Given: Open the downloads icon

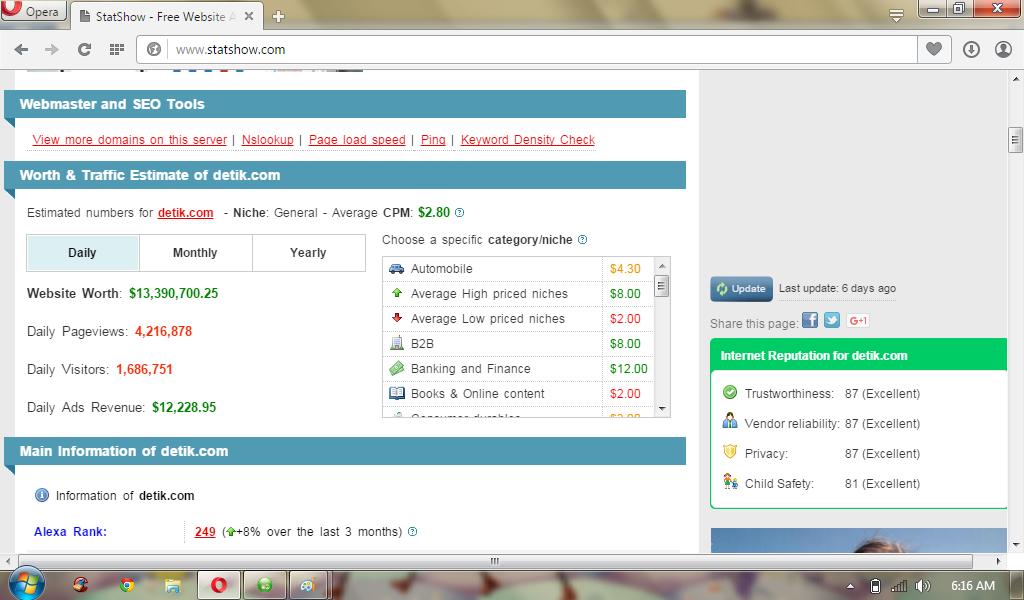Looking at the screenshot, I should pyautogui.click(x=971, y=50).
